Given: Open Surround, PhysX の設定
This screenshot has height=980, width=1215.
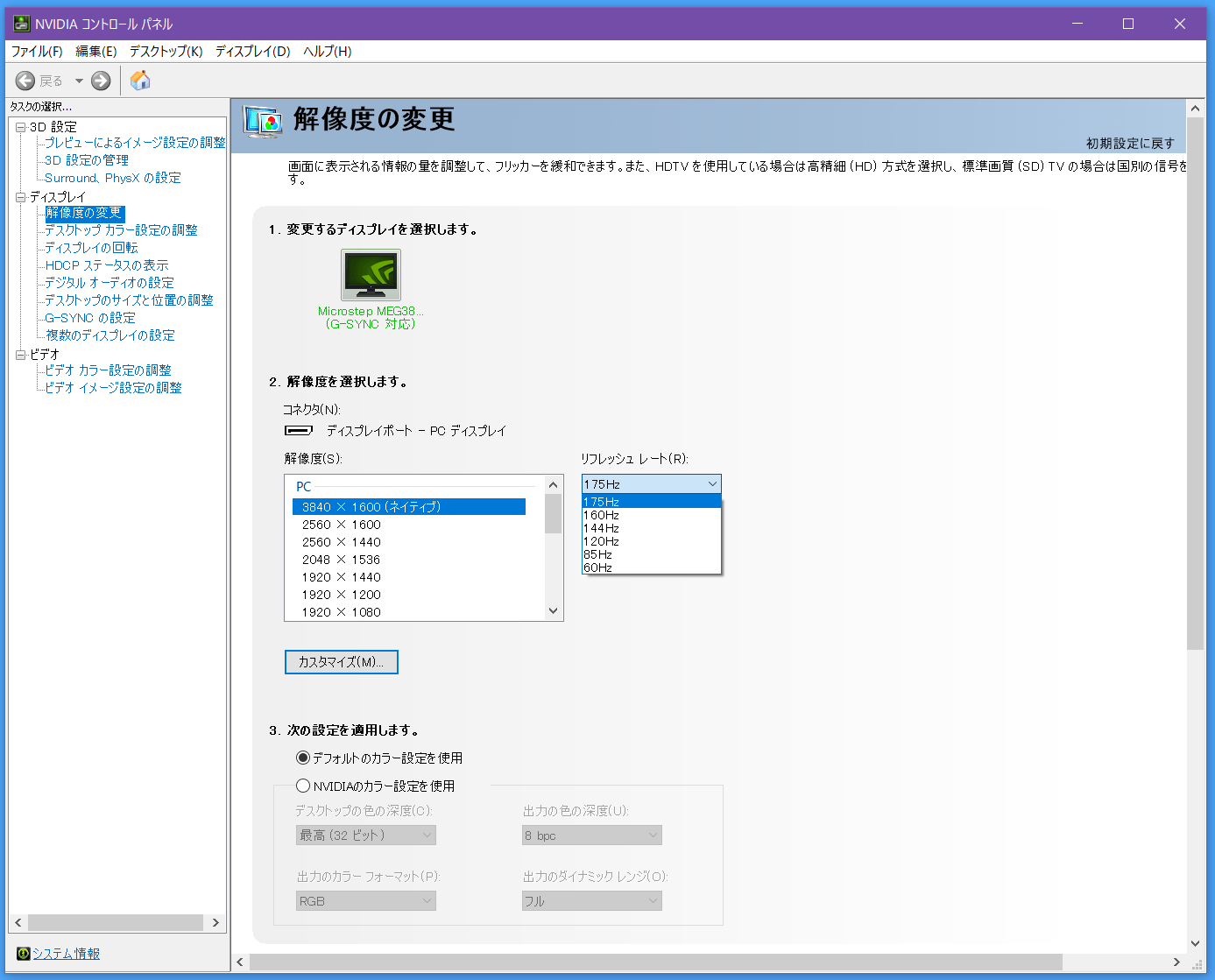Looking at the screenshot, I should [113, 178].
